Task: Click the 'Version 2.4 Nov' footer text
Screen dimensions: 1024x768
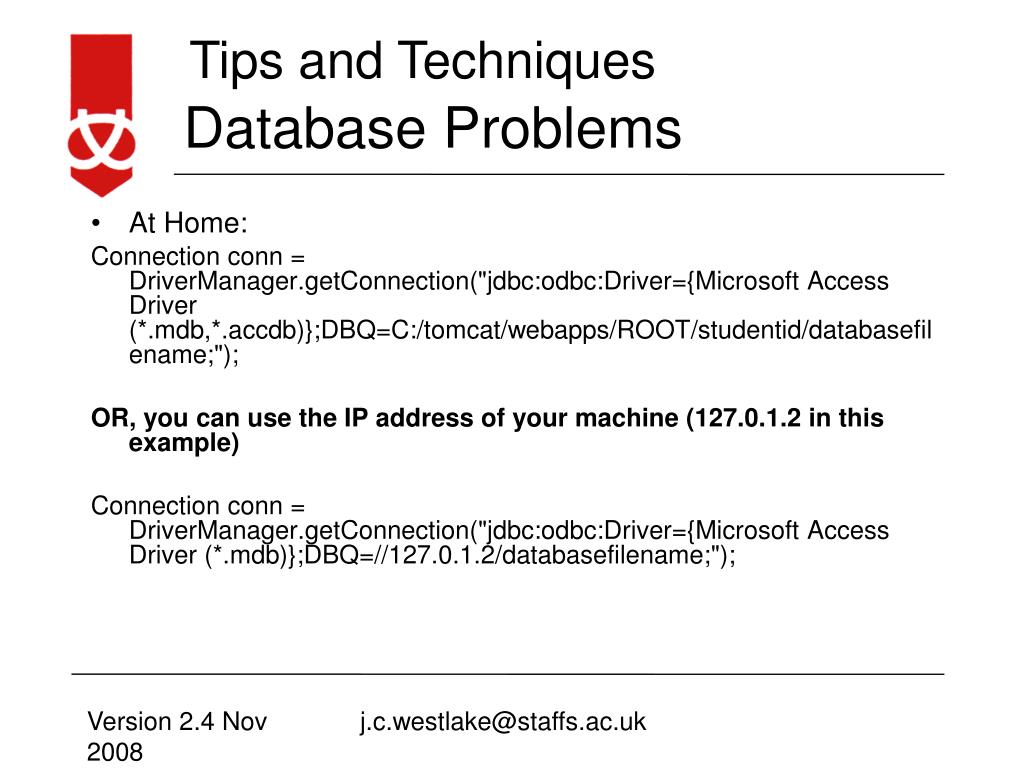Action: click(177, 722)
